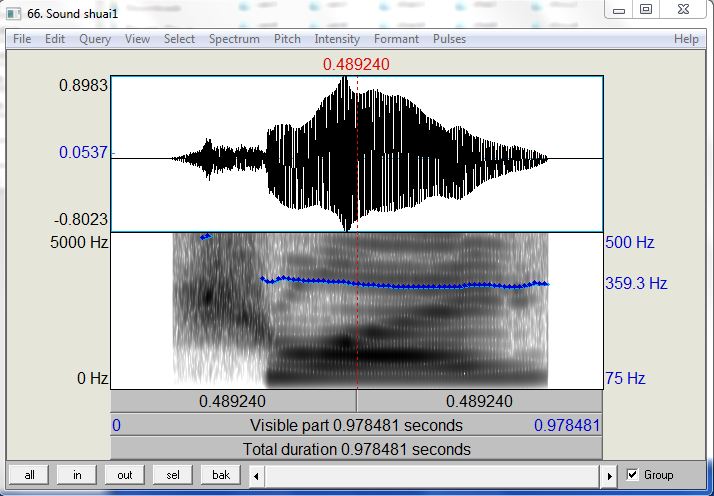Click the red cursor time 0.489240 label
The image size is (714, 496).
tap(356, 64)
